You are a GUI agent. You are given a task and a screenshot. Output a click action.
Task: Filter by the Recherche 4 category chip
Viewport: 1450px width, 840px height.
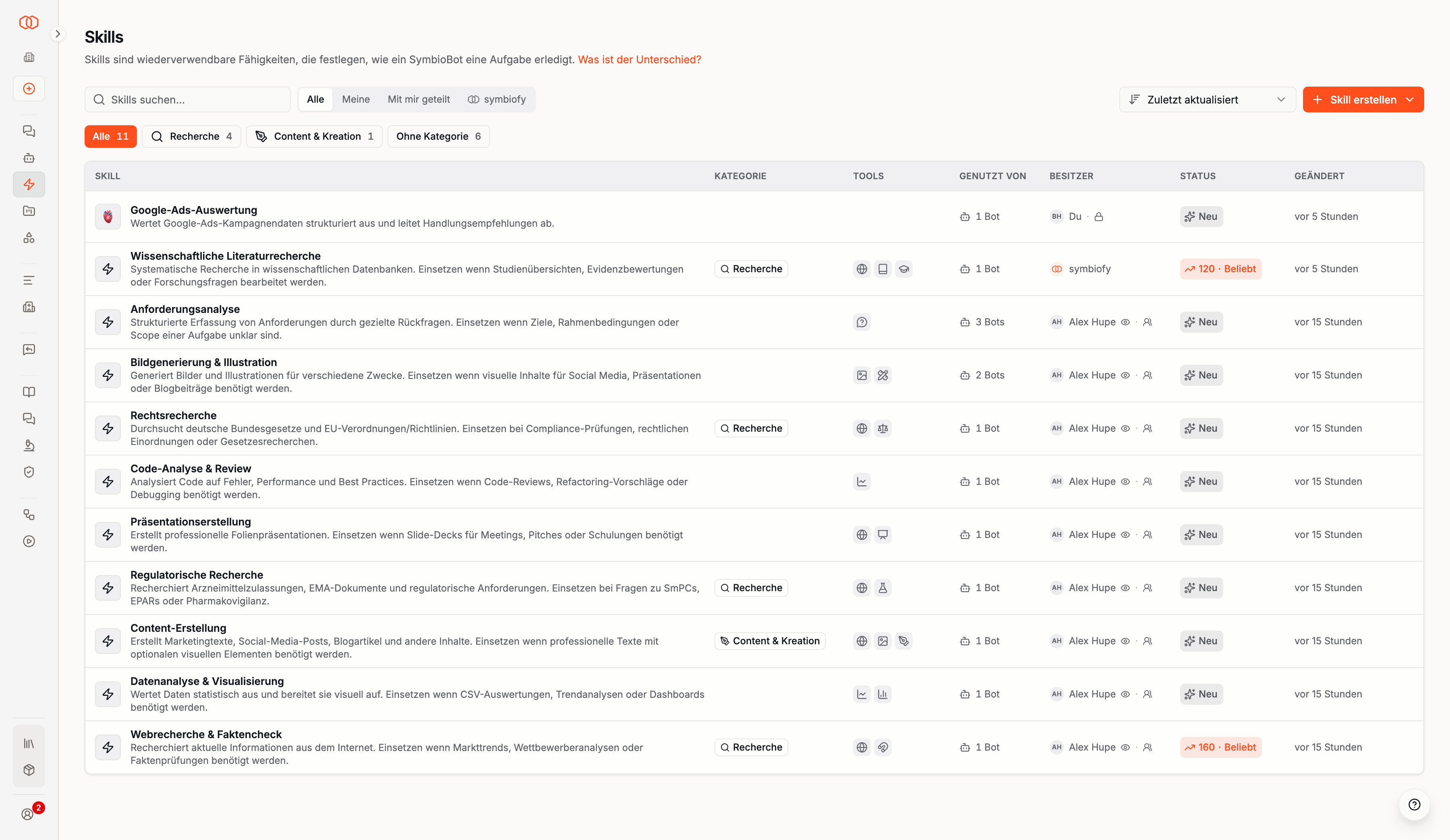pyautogui.click(x=192, y=137)
